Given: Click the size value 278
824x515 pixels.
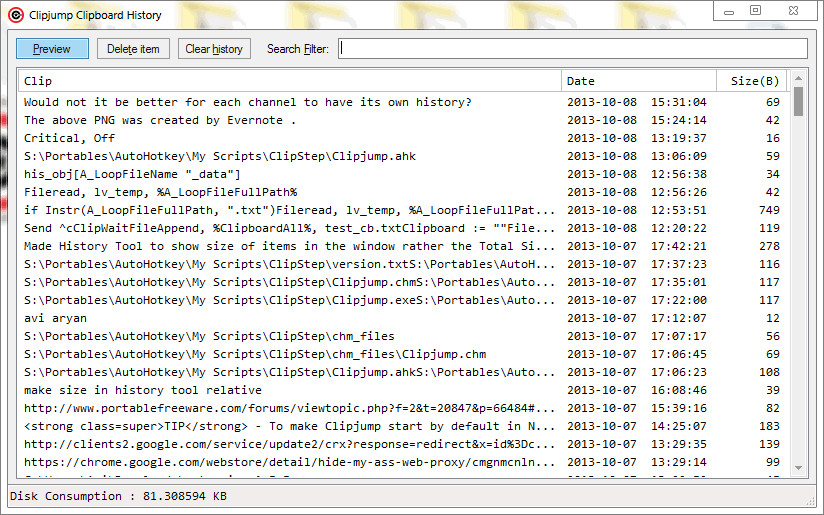Looking at the screenshot, I should 769,246.
